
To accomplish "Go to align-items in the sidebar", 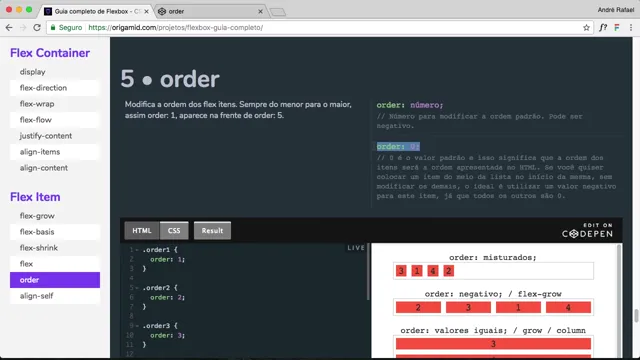I will (x=55, y=152).
